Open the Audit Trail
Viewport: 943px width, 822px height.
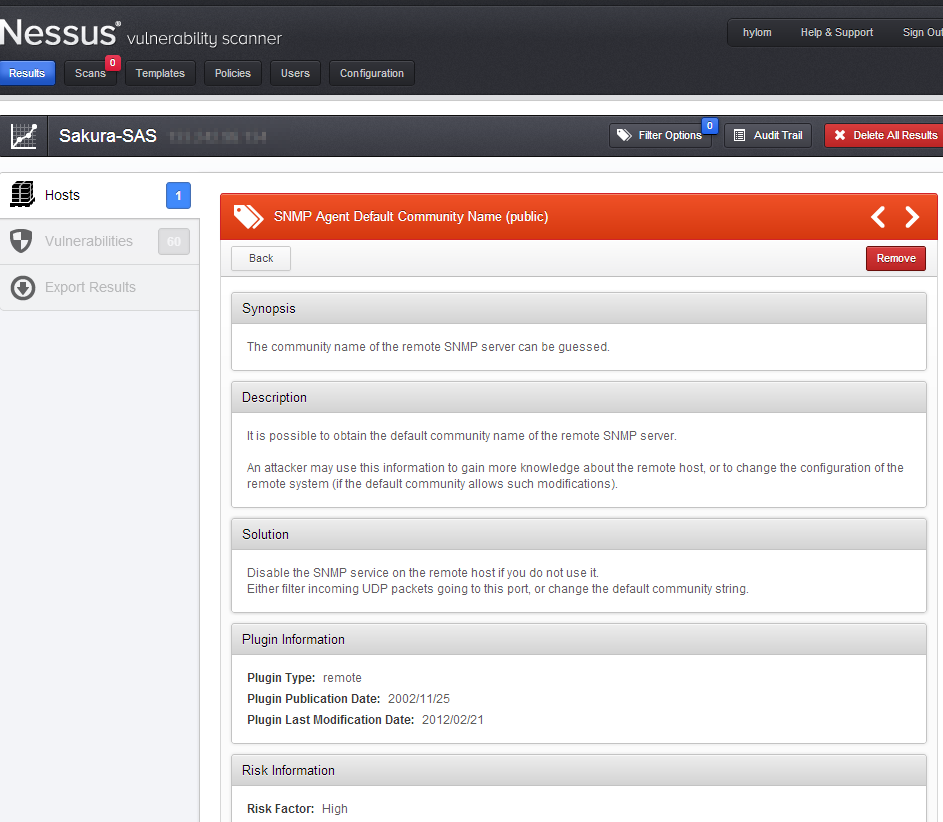(x=767, y=135)
